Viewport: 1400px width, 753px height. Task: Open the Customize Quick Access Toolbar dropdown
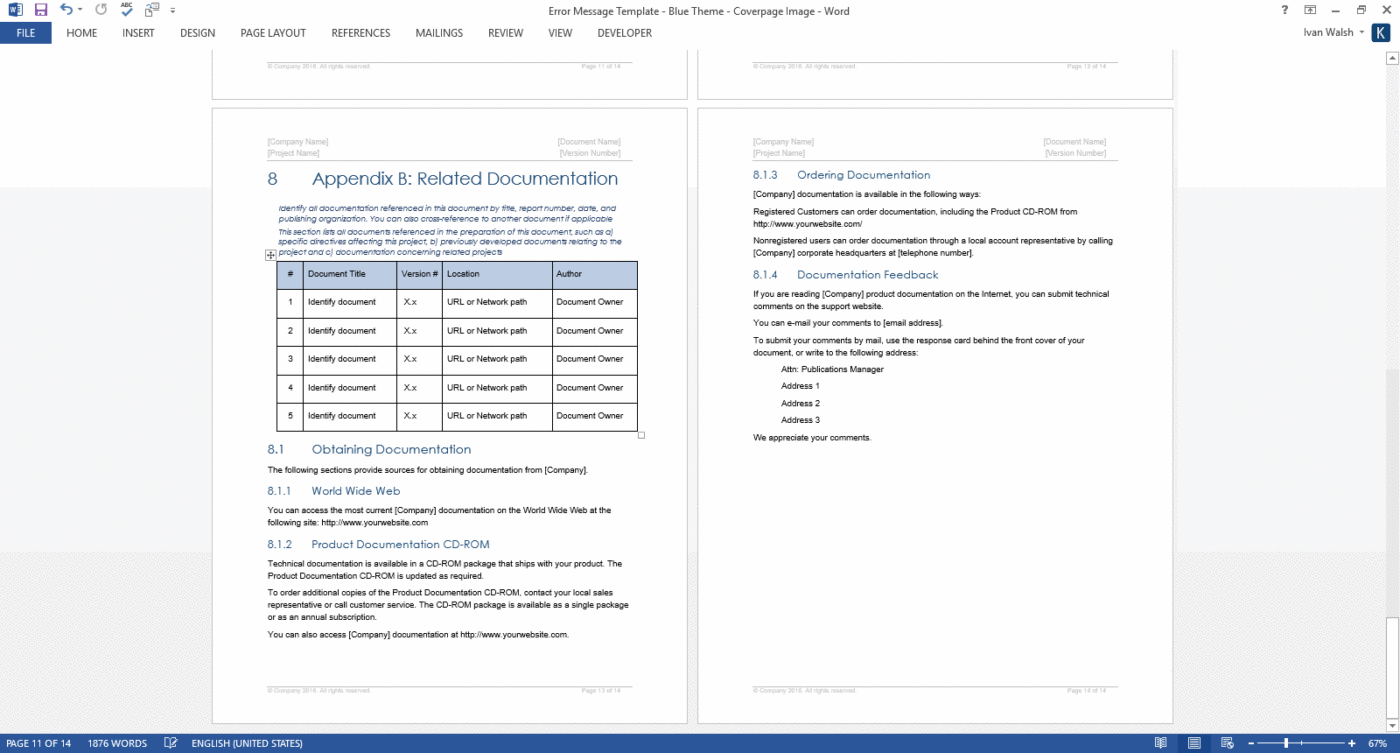point(171,10)
